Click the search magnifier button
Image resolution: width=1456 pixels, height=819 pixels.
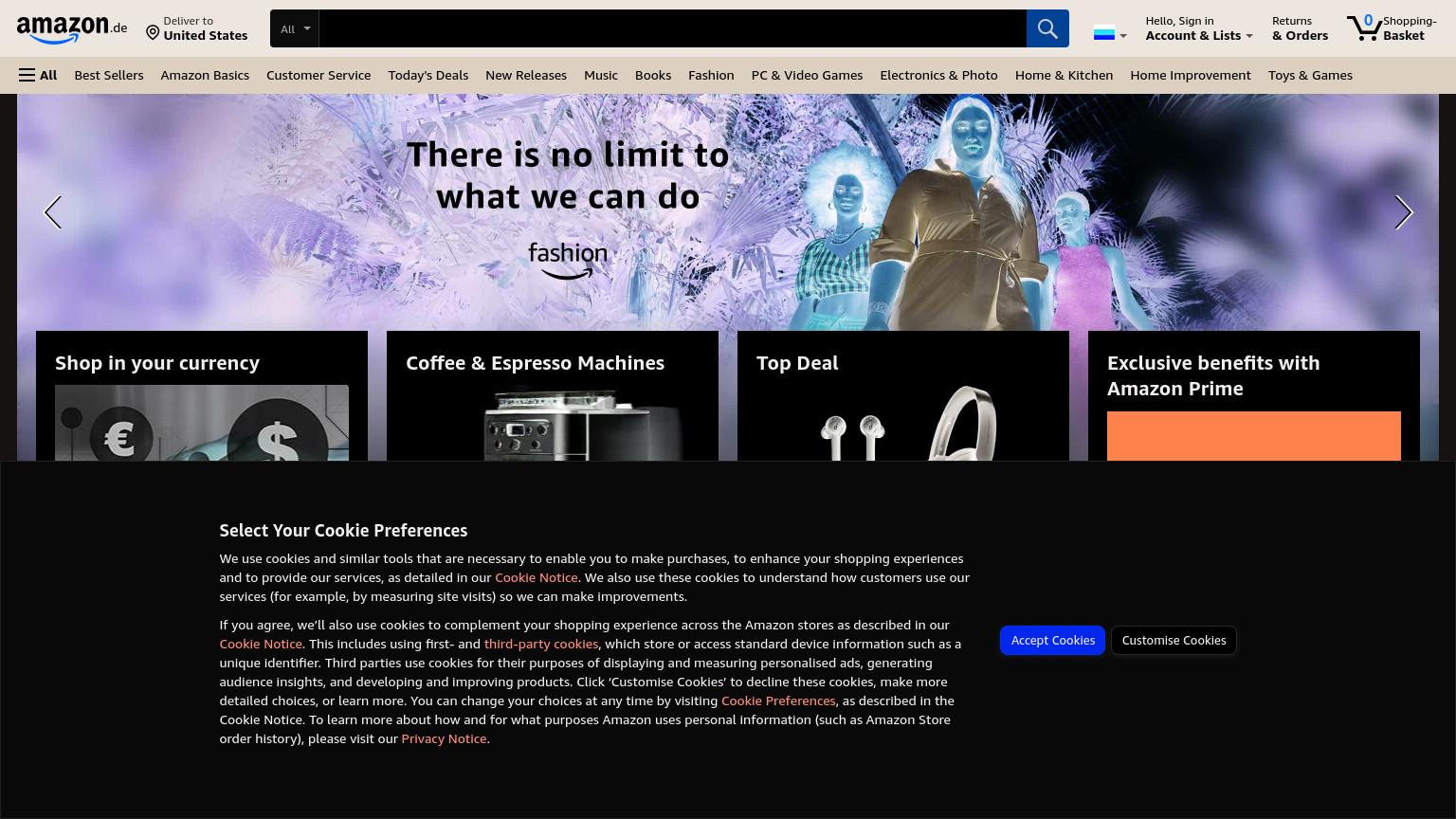point(1047,28)
